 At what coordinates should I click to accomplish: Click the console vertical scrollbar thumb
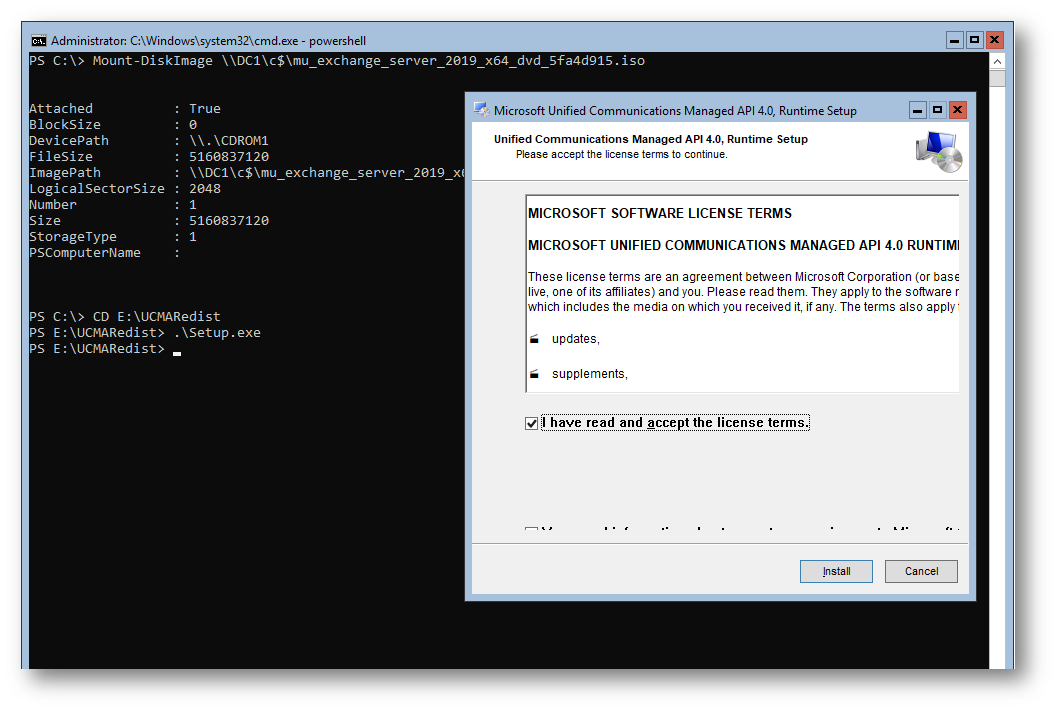997,78
